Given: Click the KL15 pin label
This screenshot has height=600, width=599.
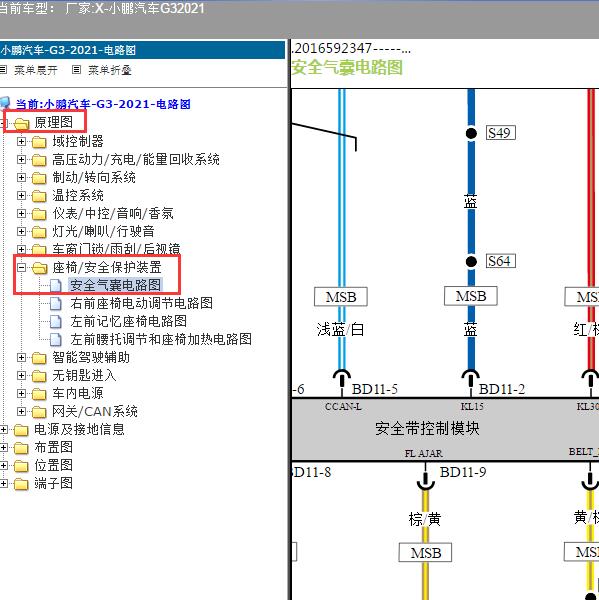Looking at the screenshot, I should 472,406.
